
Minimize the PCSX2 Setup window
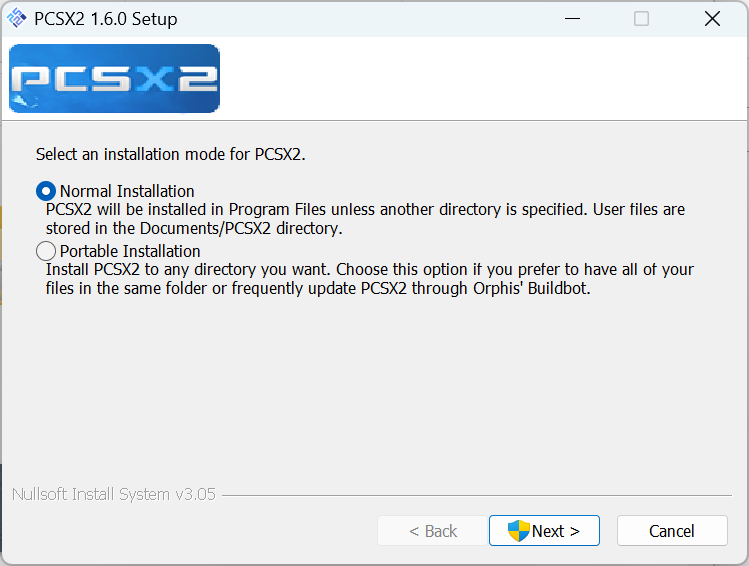(x=572, y=19)
